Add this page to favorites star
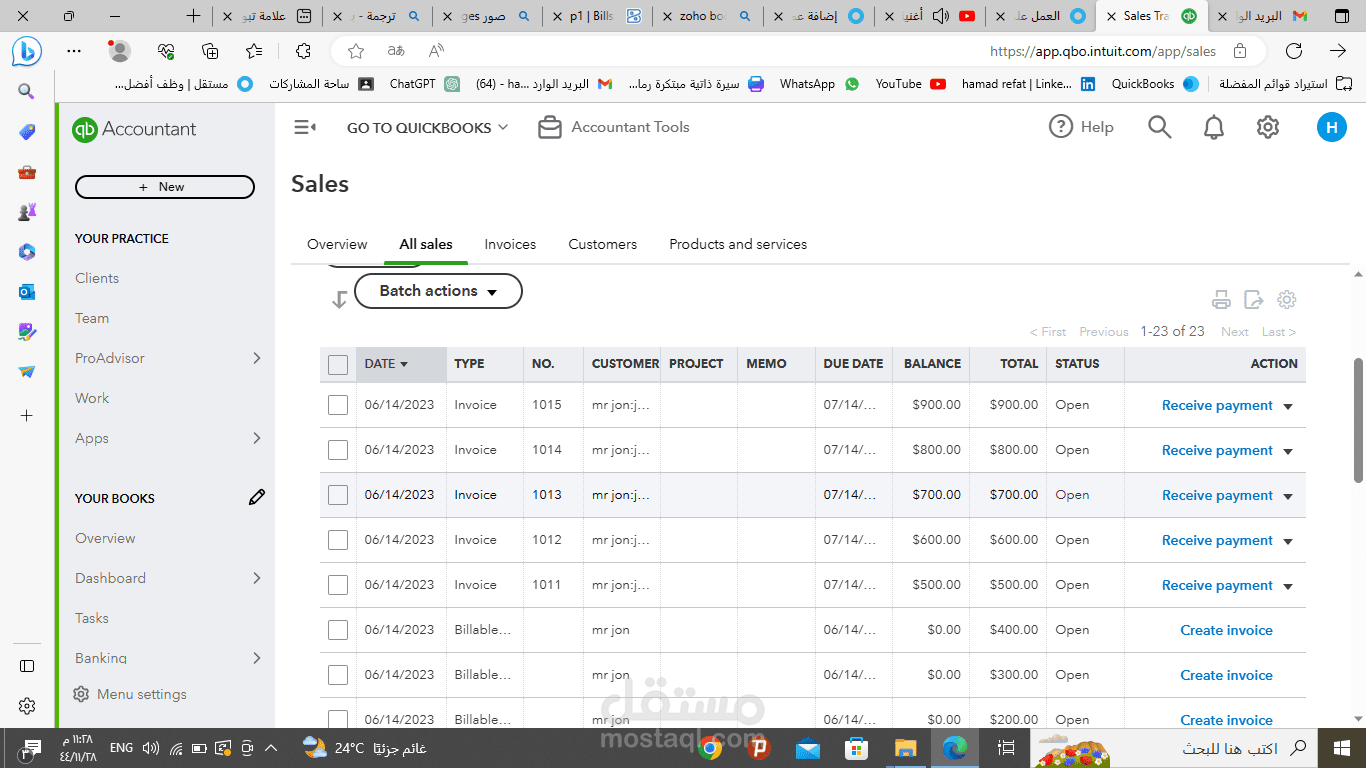 [x=356, y=51]
